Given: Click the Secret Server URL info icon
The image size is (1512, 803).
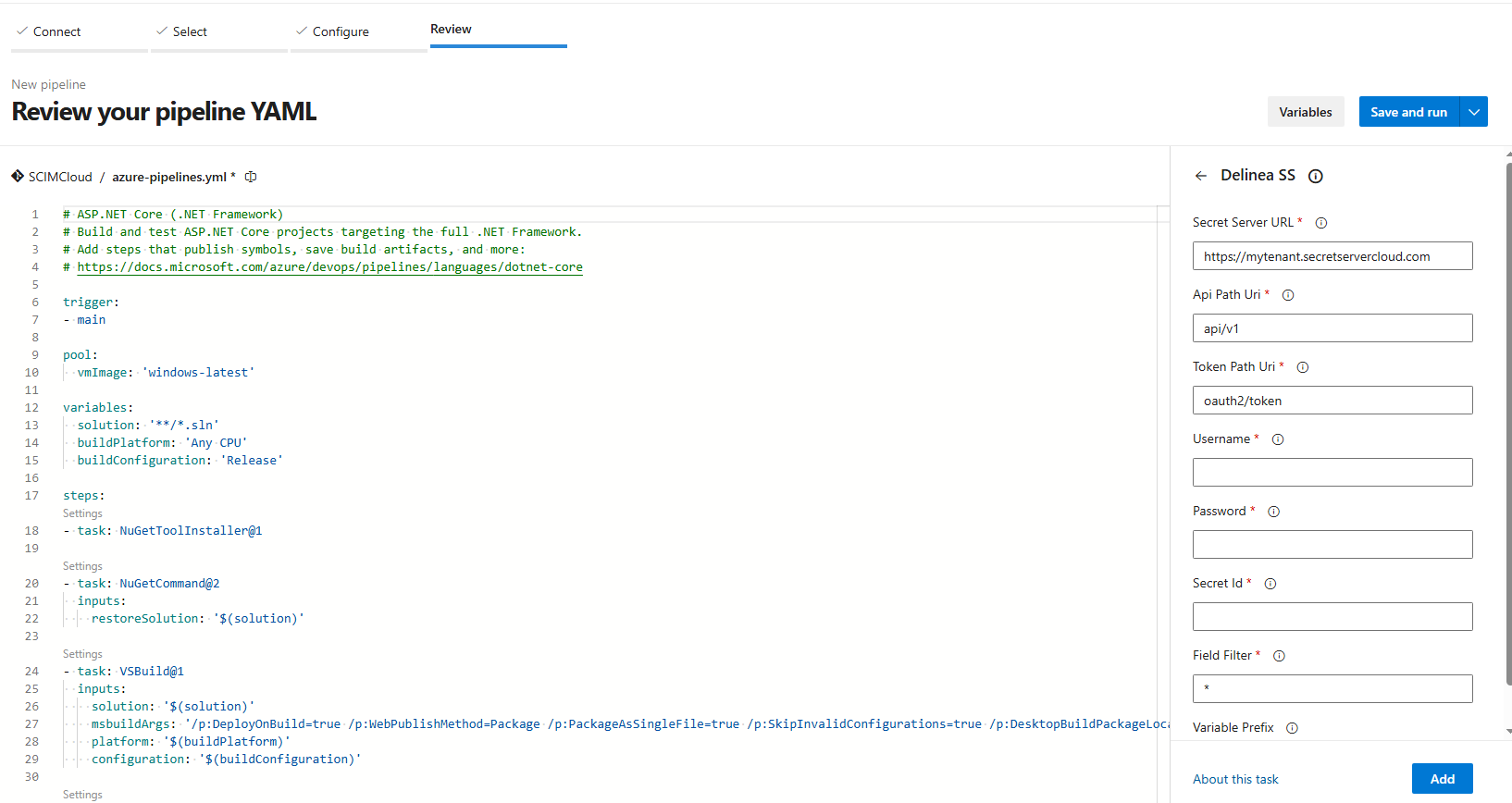Looking at the screenshot, I should click(x=1321, y=223).
